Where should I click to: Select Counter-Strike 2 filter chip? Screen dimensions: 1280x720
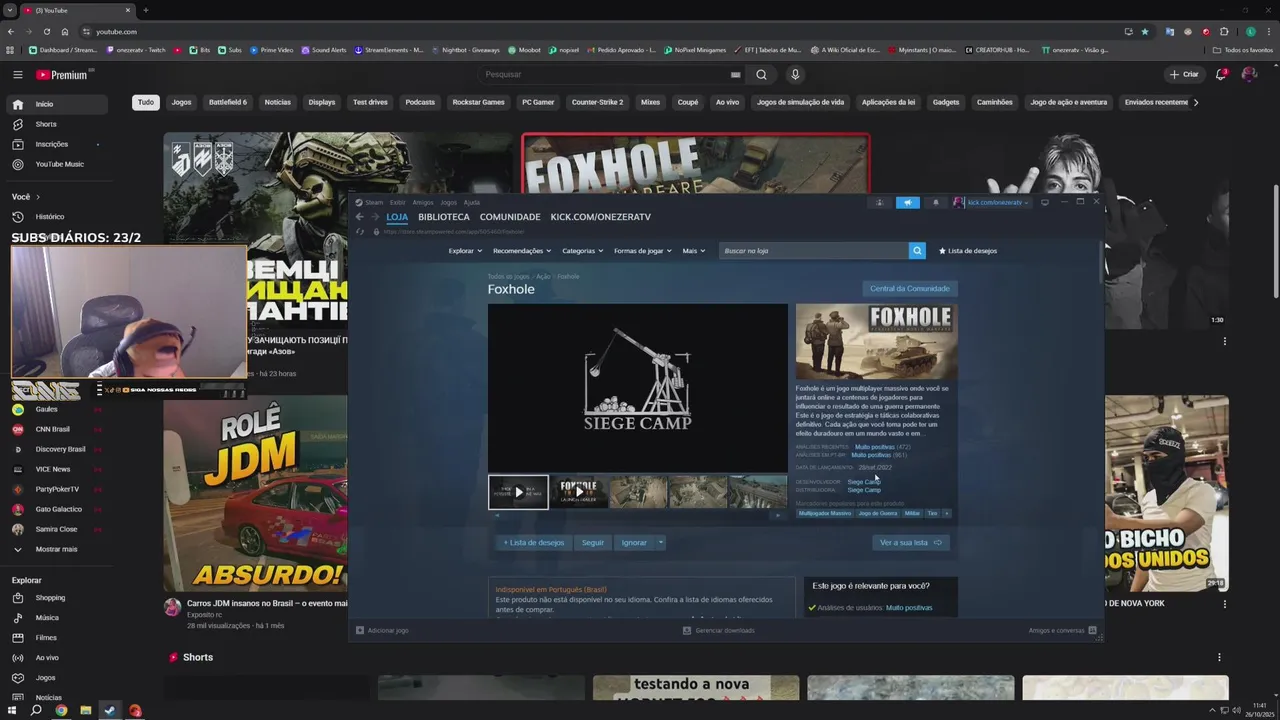[597, 102]
